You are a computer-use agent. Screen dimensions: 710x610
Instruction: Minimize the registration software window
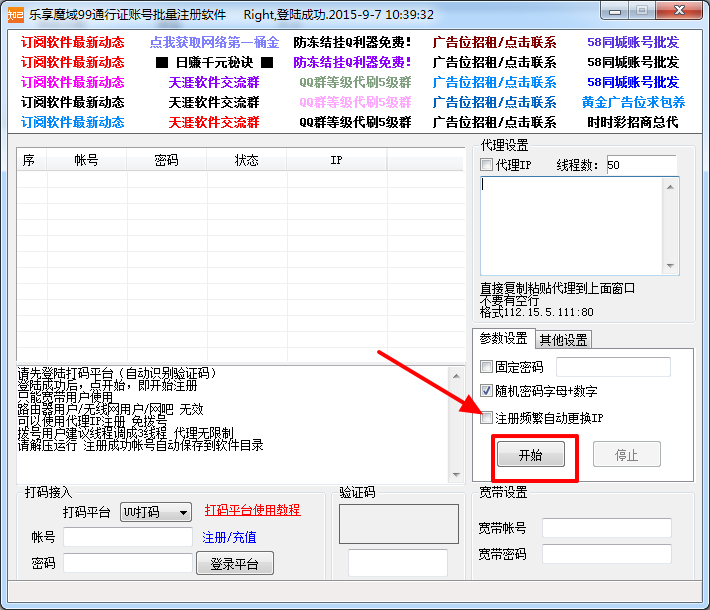[614, 11]
